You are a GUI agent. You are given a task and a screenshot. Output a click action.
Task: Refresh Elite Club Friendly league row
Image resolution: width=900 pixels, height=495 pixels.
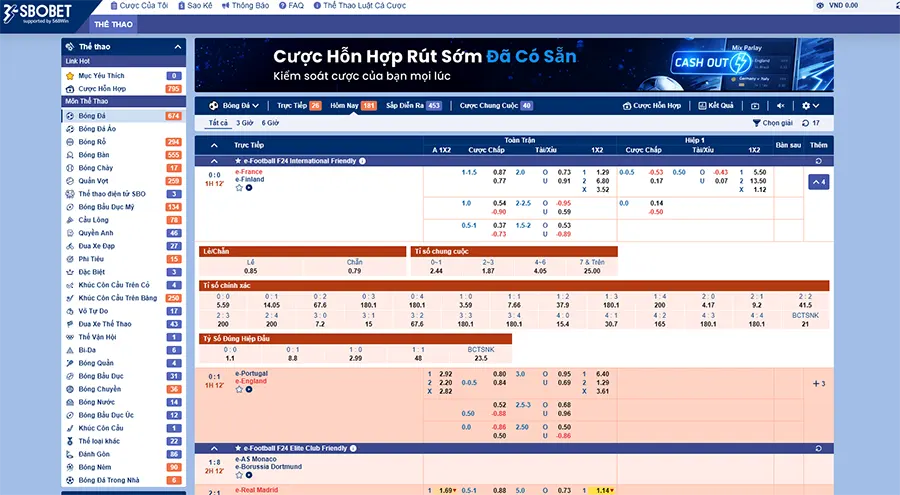point(818,448)
